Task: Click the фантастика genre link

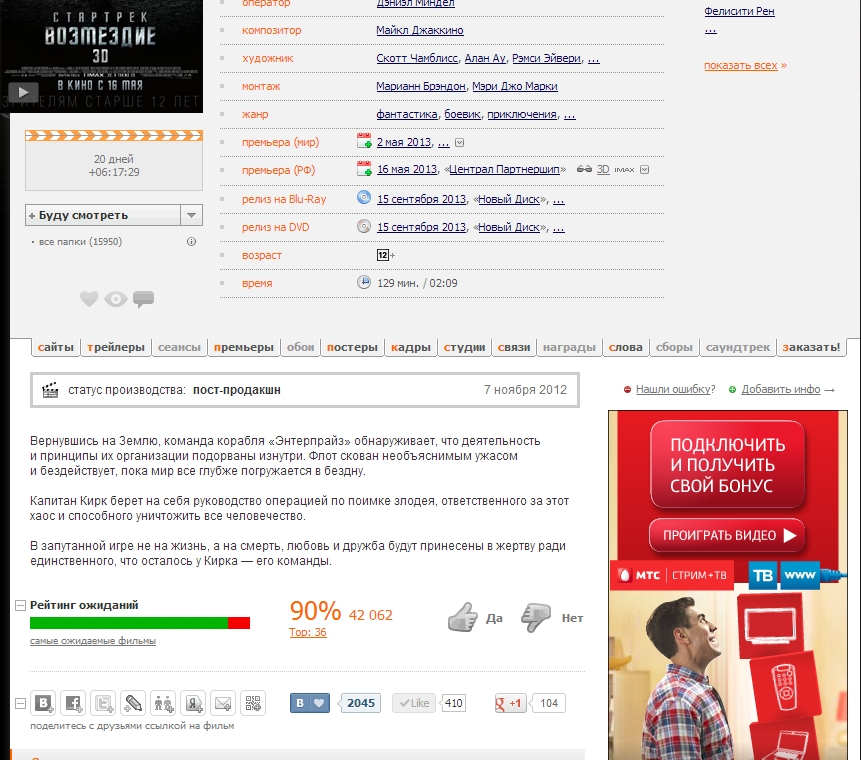Action: click(x=407, y=114)
